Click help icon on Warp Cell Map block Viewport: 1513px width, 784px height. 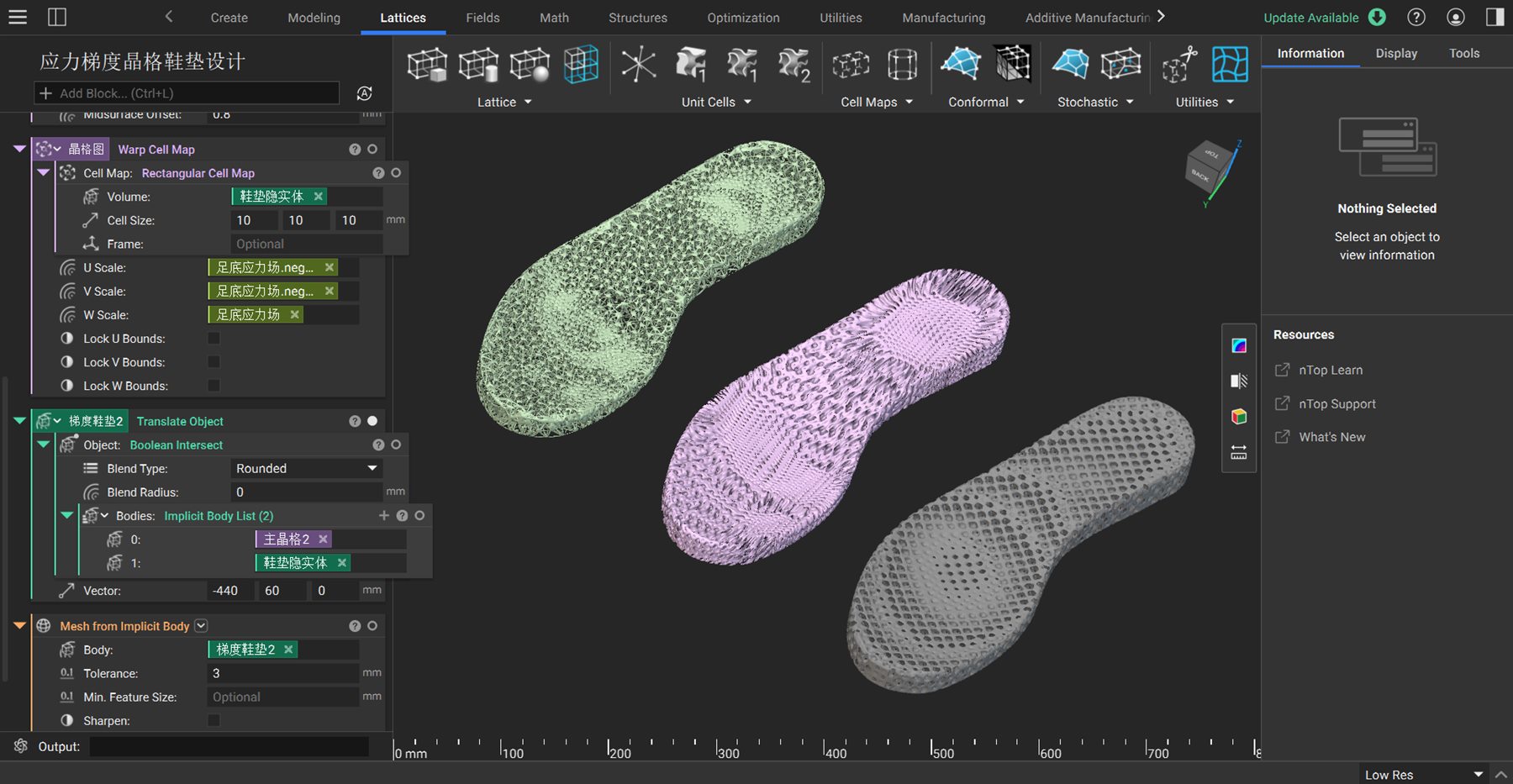click(355, 149)
